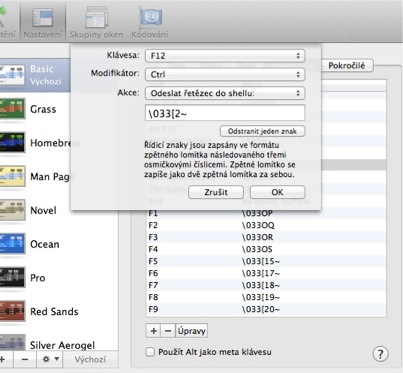Open the gear actions menu
The width and height of the screenshot is (403, 373).
50,359
